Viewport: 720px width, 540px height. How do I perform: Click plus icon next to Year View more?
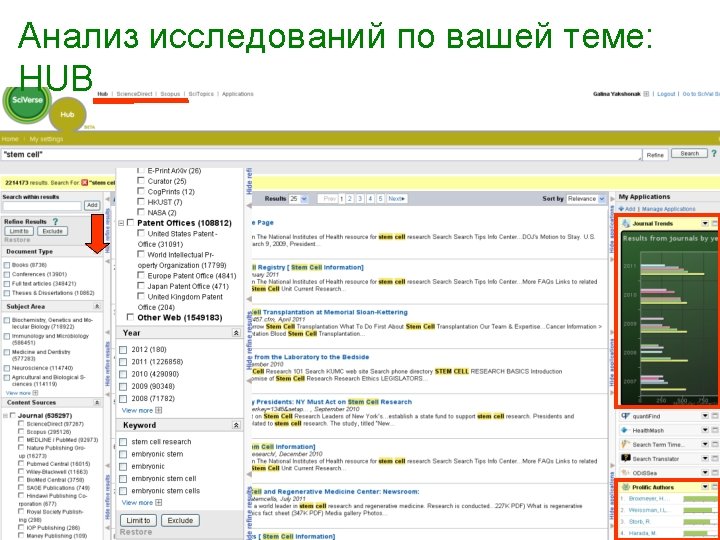pyautogui.click(x=158, y=411)
